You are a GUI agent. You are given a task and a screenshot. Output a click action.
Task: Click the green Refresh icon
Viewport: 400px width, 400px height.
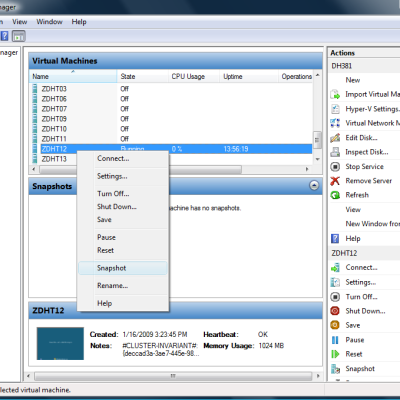(x=335, y=195)
